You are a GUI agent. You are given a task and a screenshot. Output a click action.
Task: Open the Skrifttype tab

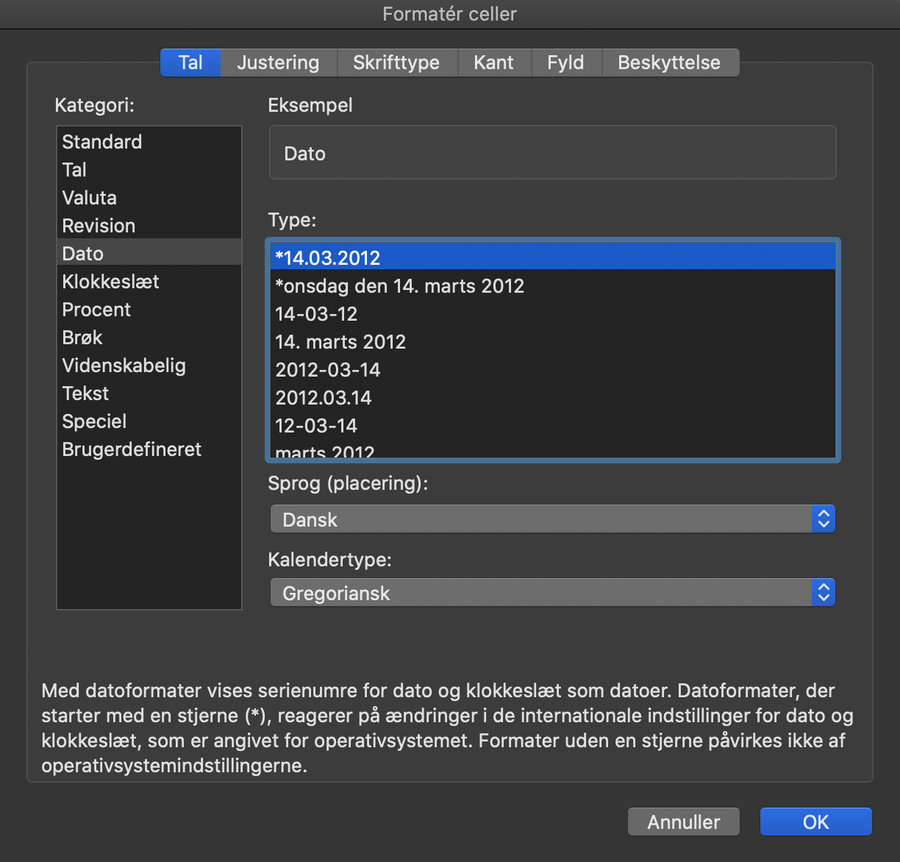(397, 62)
